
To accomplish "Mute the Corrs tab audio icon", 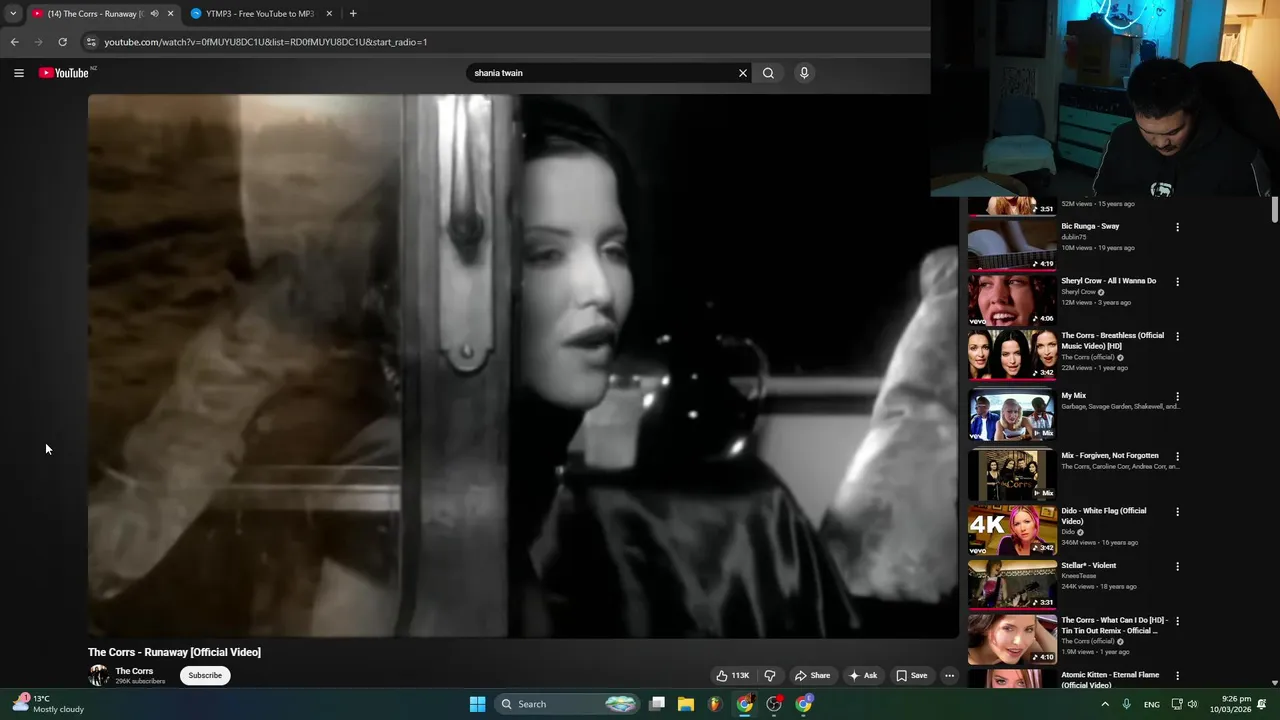I will pos(154,14).
